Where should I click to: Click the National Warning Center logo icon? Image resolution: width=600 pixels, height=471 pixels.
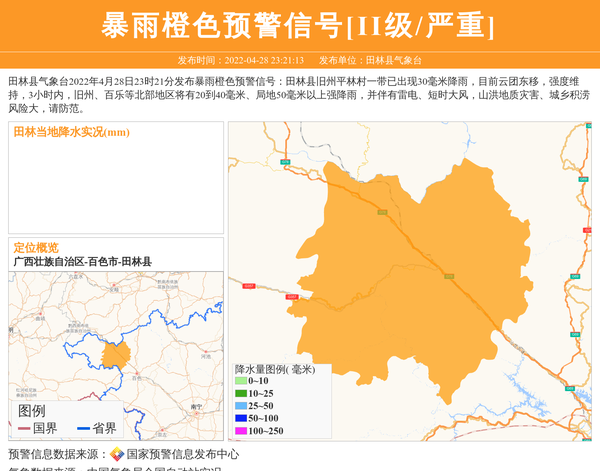117,454
